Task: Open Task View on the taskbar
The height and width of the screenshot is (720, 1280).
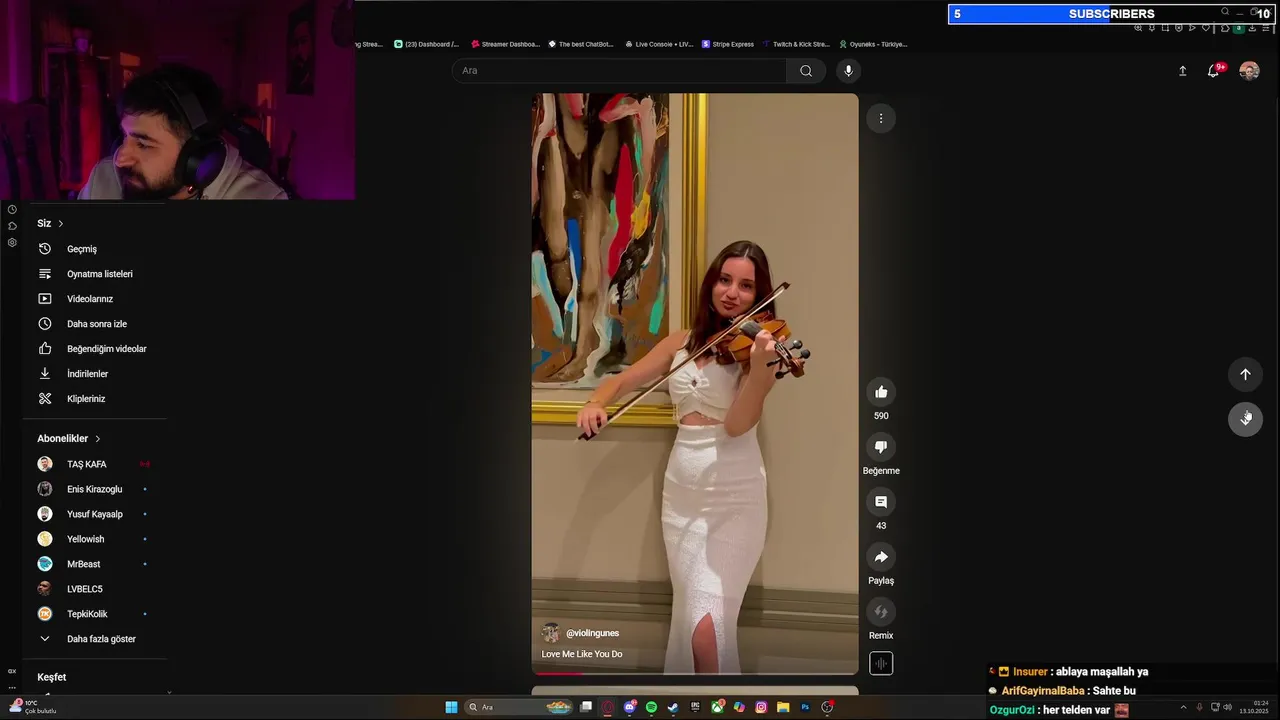Action: tap(586, 707)
